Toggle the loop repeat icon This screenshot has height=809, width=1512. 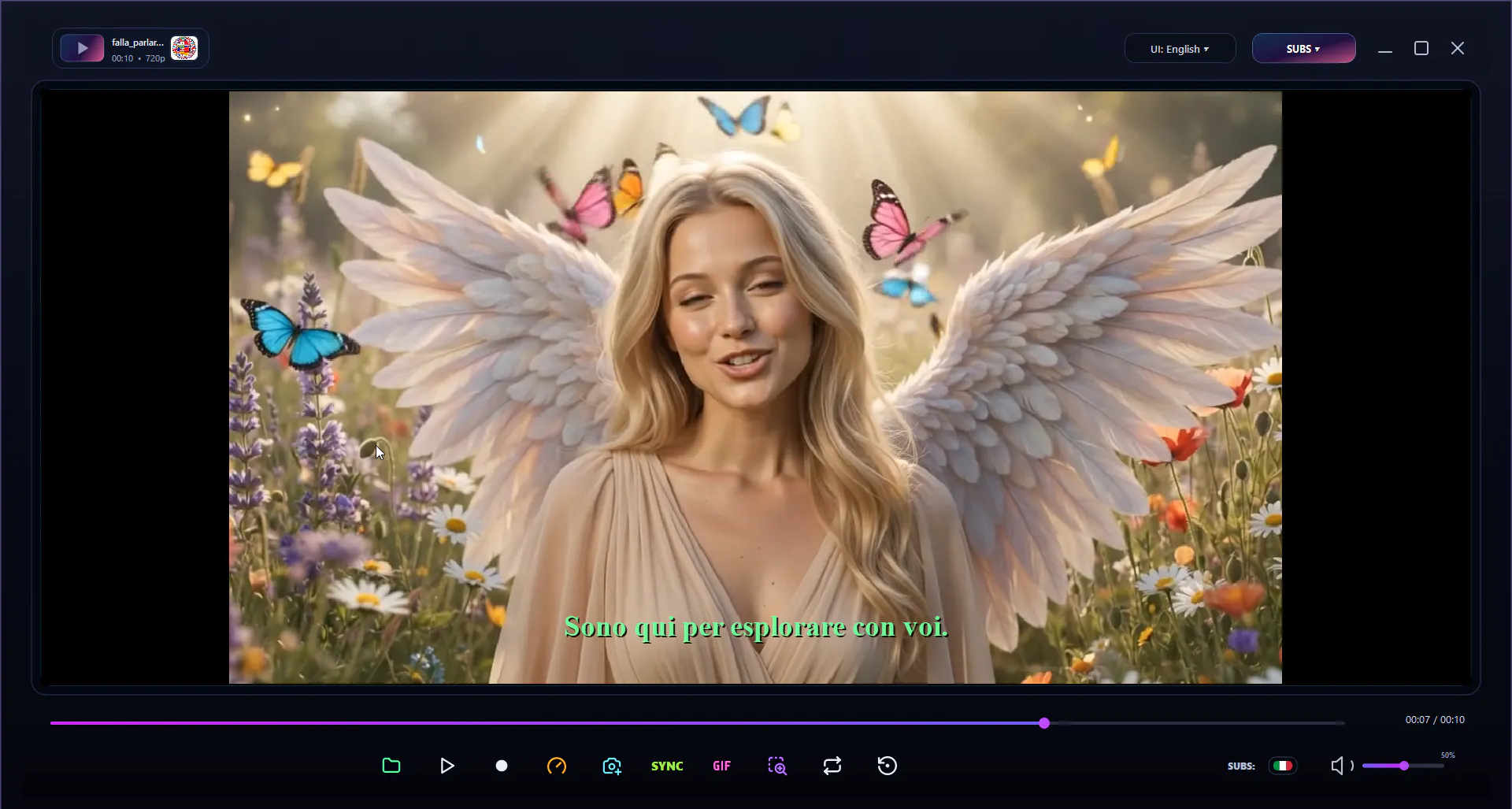pos(832,766)
